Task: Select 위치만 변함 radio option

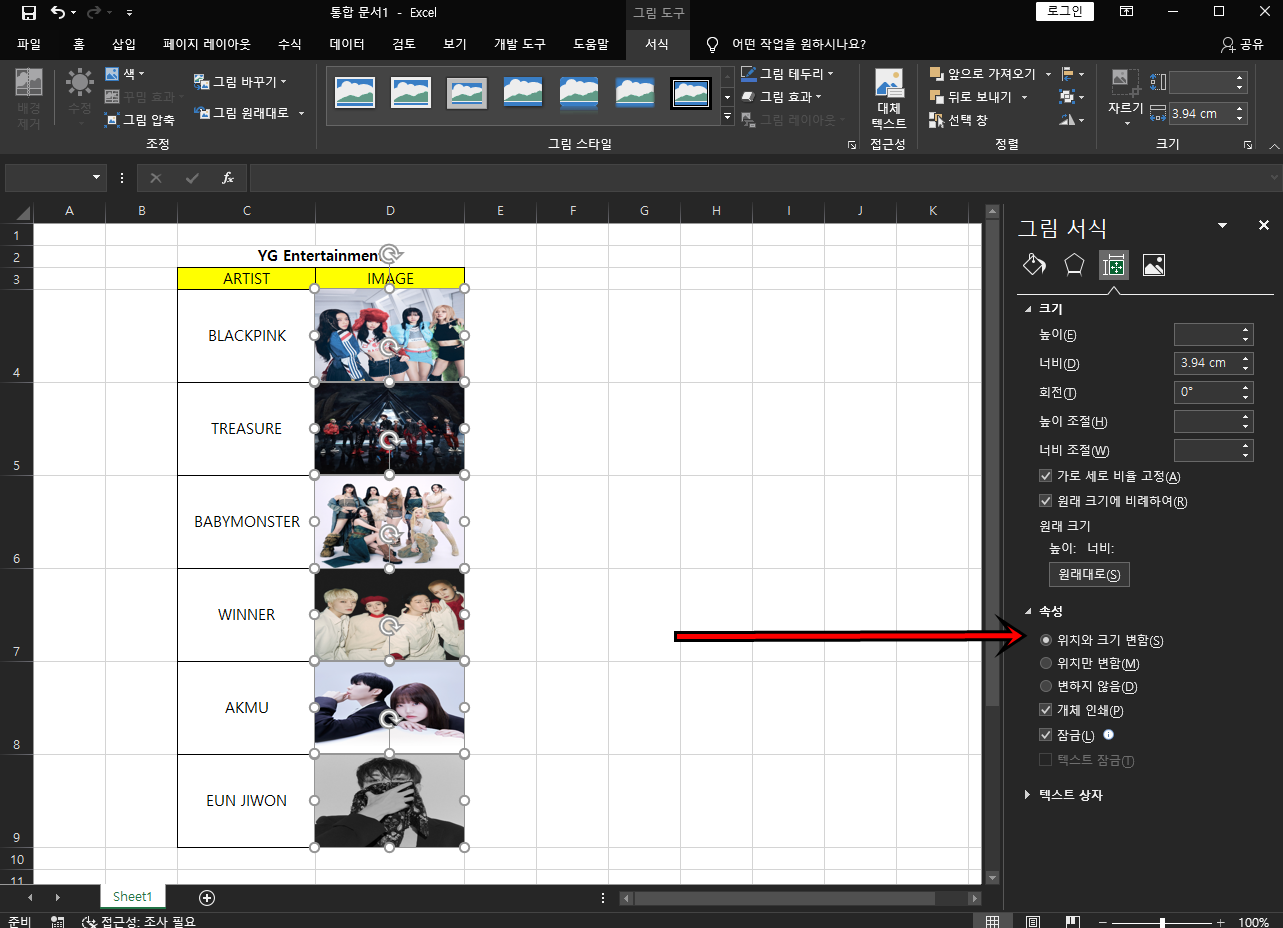Action: [x=1046, y=663]
